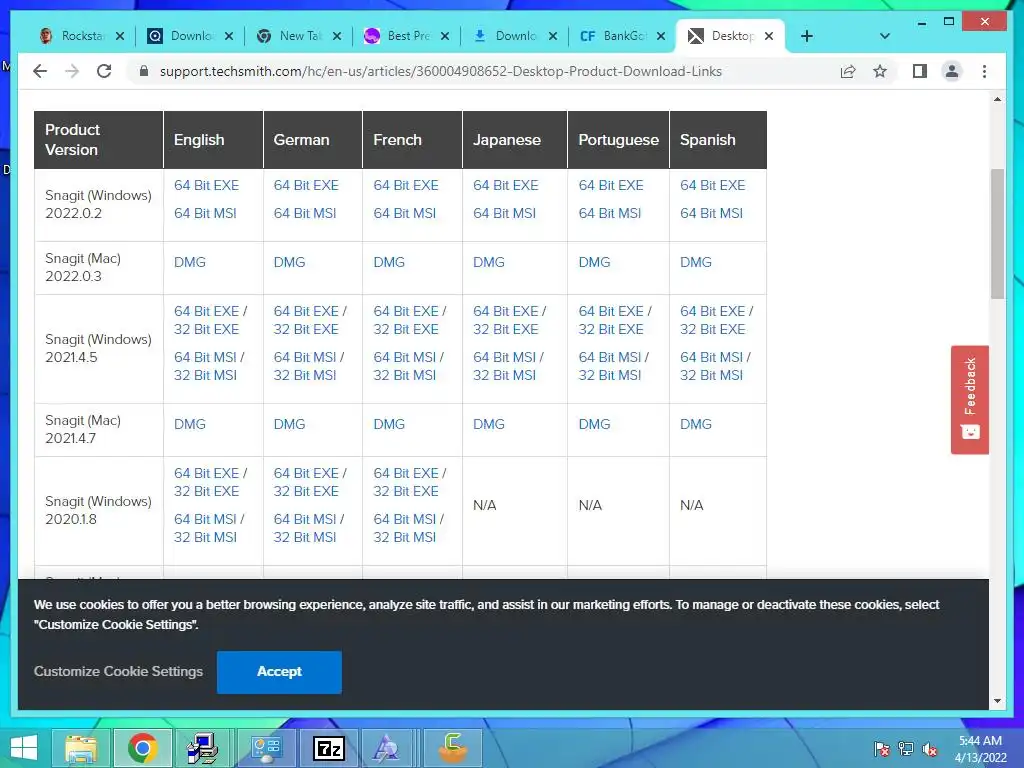Viewport: 1024px width, 768px height.
Task: Bookmark this page with the star
Action: pyautogui.click(x=880, y=71)
